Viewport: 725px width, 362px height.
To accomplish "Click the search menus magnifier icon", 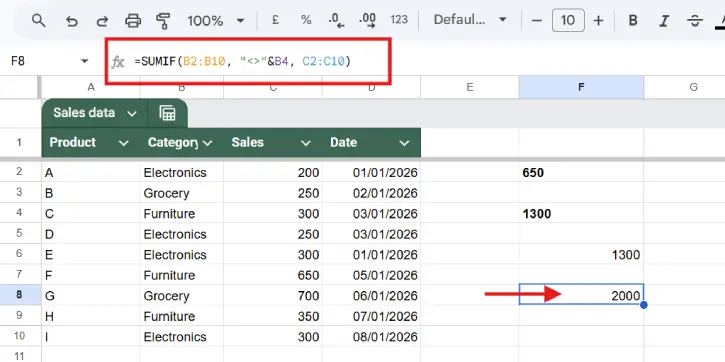I will pos(39,20).
